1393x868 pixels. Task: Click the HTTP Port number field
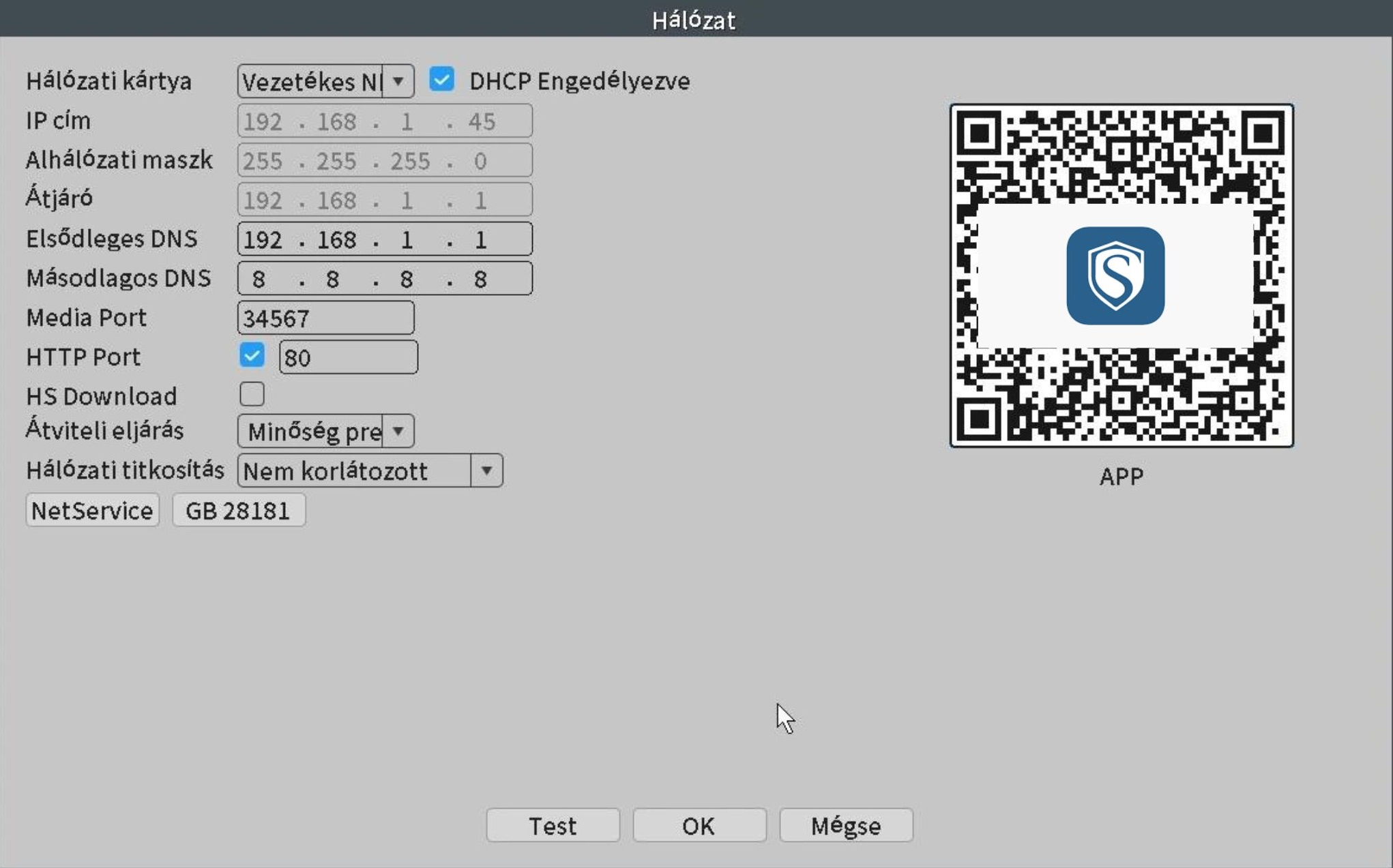point(348,357)
